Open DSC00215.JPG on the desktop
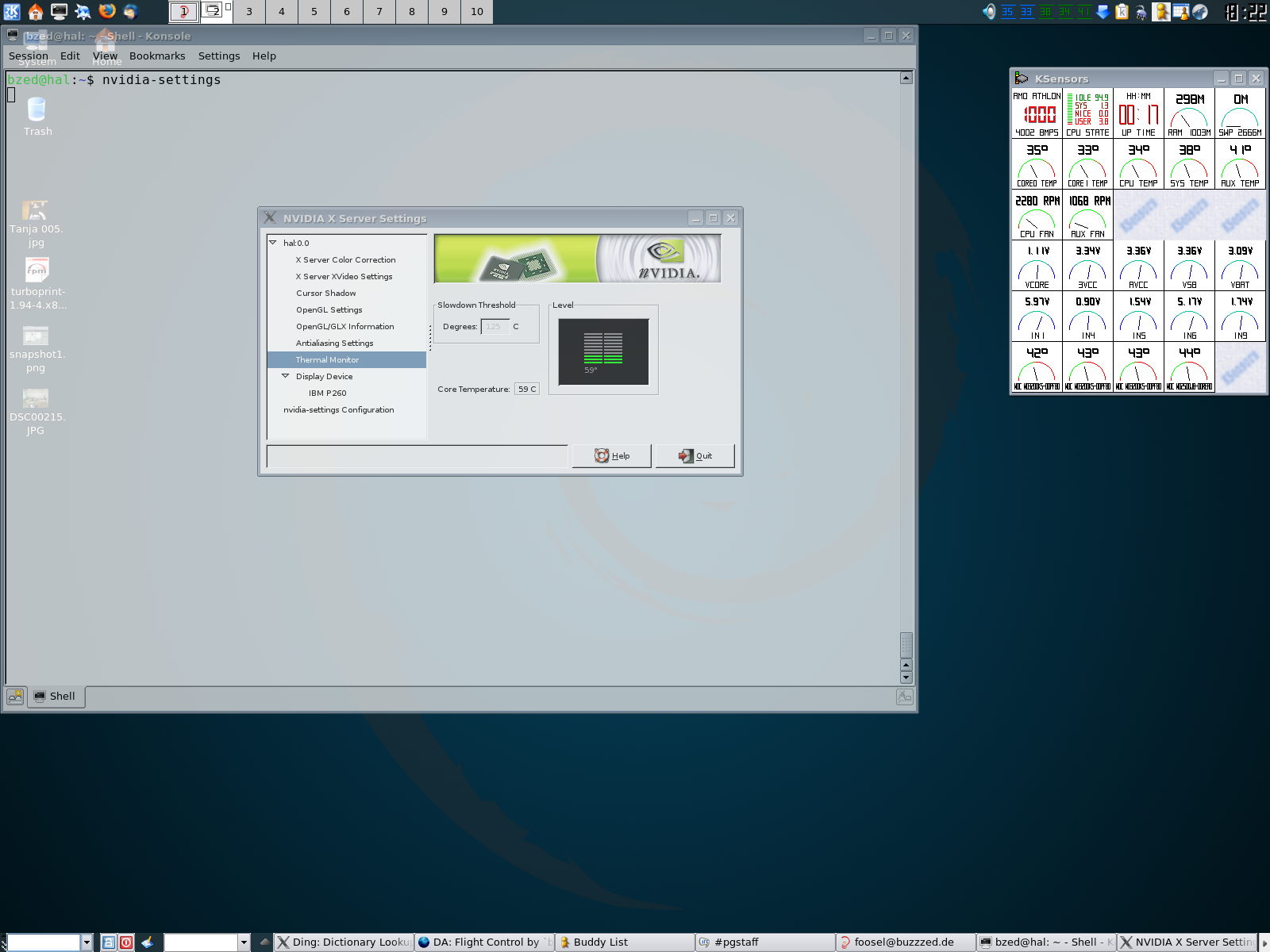1270x952 pixels. point(36,412)
